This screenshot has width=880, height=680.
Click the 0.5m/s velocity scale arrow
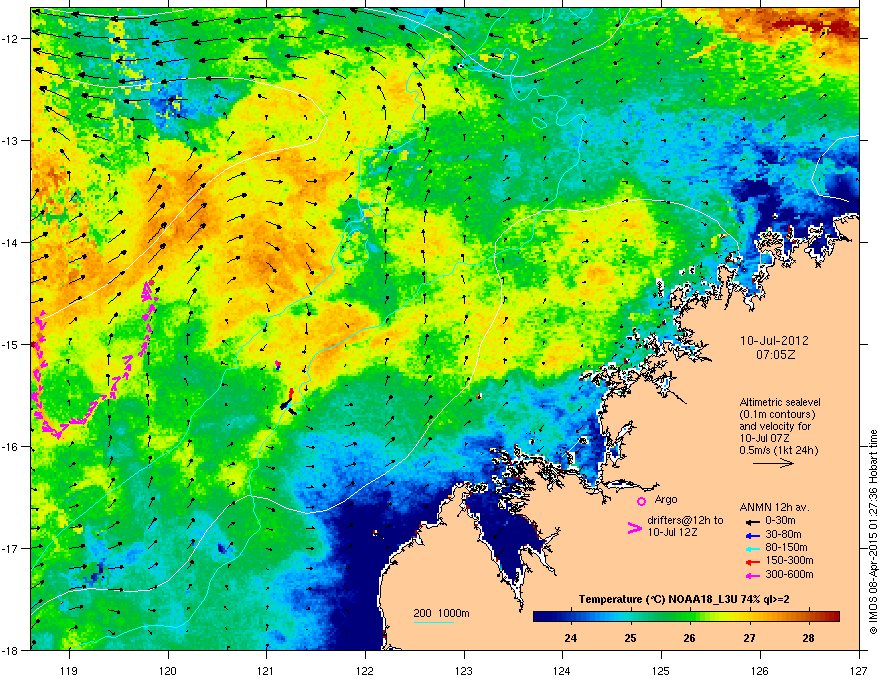point(773,463)
